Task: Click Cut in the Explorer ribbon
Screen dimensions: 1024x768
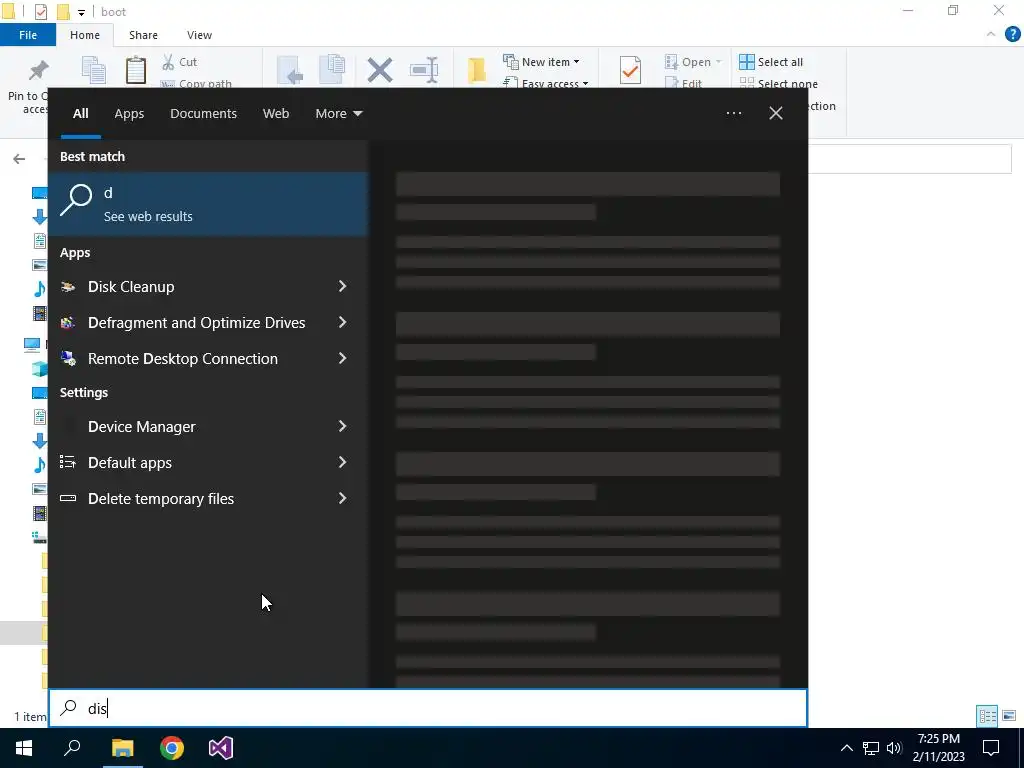Action: 179,62
